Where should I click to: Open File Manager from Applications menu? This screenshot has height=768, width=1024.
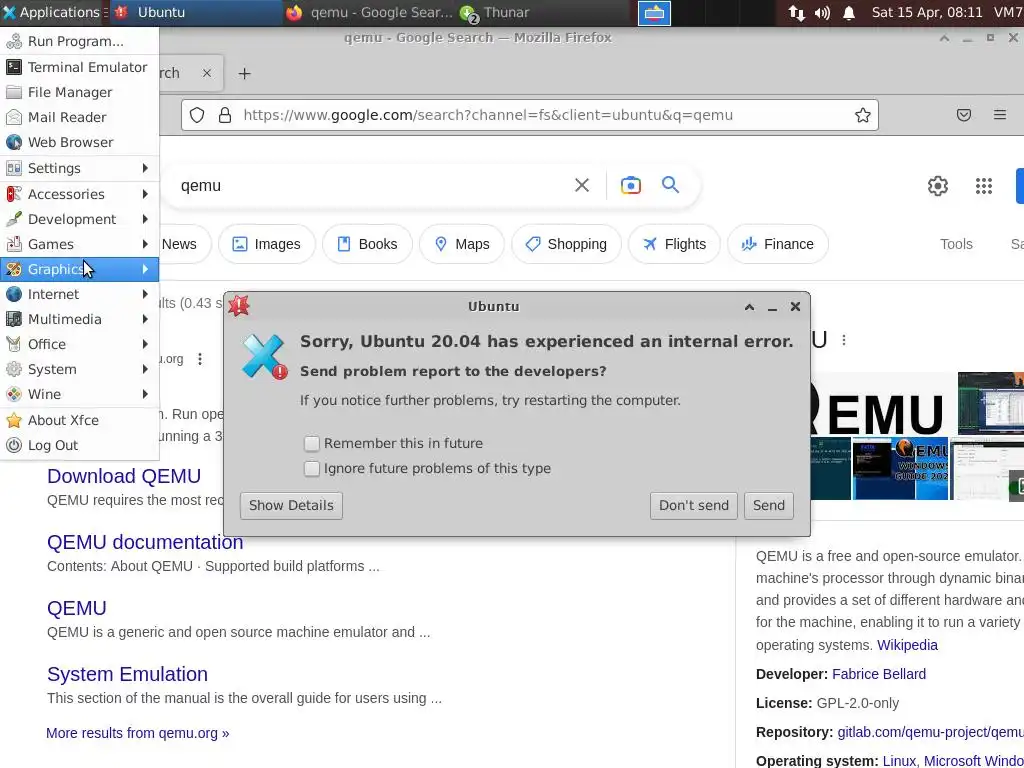click(x=79, y=92)
